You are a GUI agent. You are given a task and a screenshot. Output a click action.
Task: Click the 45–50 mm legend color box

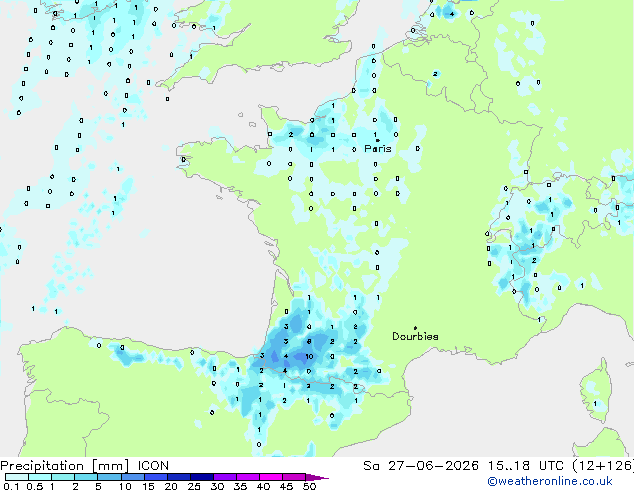(x=294, y=477)
